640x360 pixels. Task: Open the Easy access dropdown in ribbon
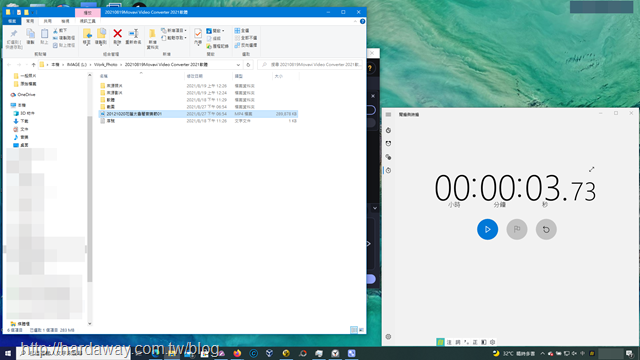pos(174,38)
